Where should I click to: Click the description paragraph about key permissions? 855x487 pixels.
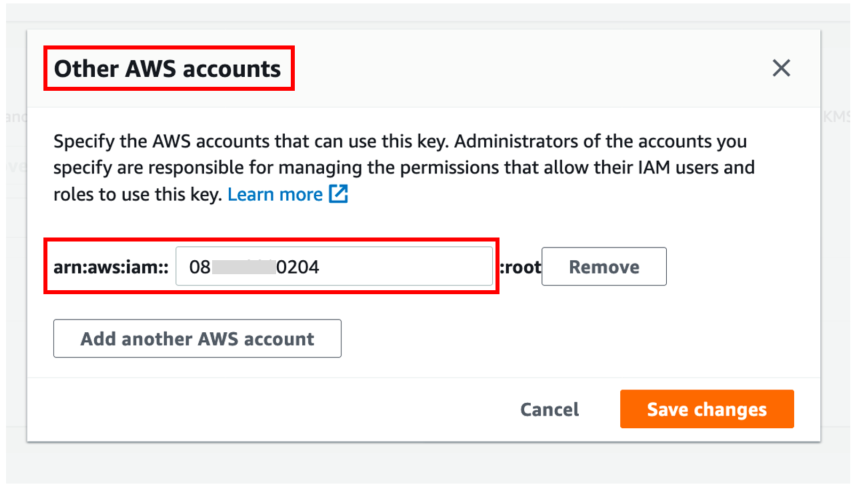coord(404,167)
